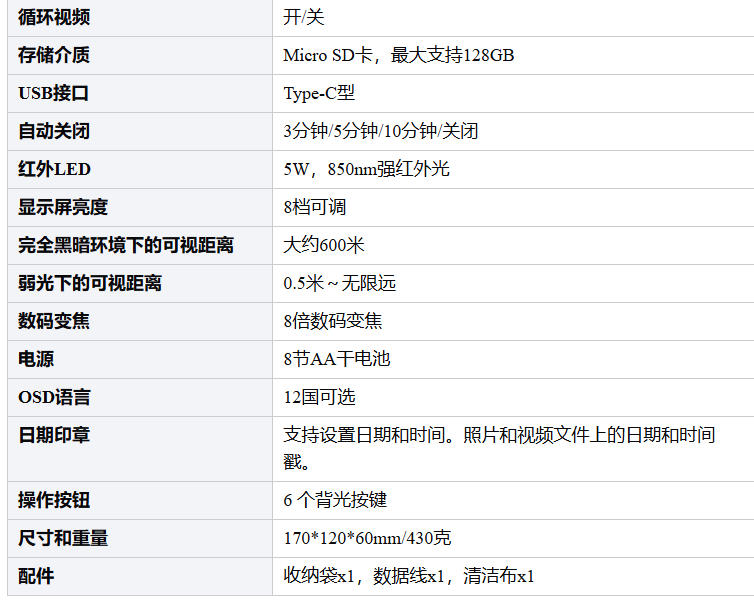
Task: Click 完全黑暗环境下的可视距离 label
Action: tap(126, 245)
